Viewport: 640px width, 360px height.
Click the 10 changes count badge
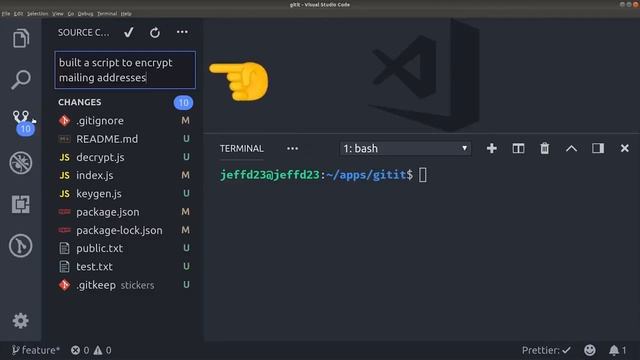(183, 102)
